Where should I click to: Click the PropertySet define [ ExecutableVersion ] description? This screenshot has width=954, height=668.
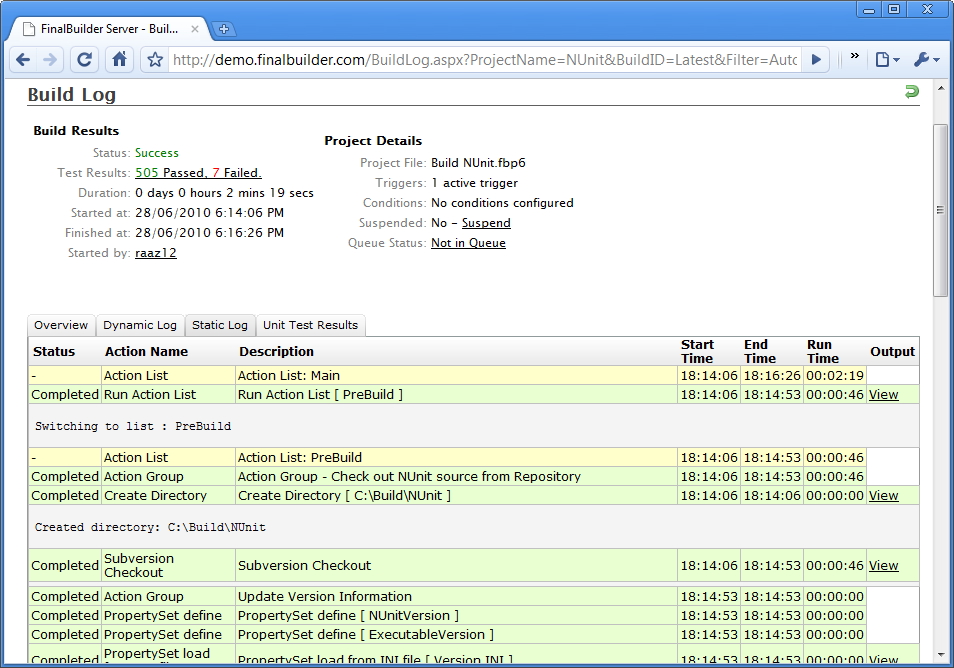click(456, 635)
